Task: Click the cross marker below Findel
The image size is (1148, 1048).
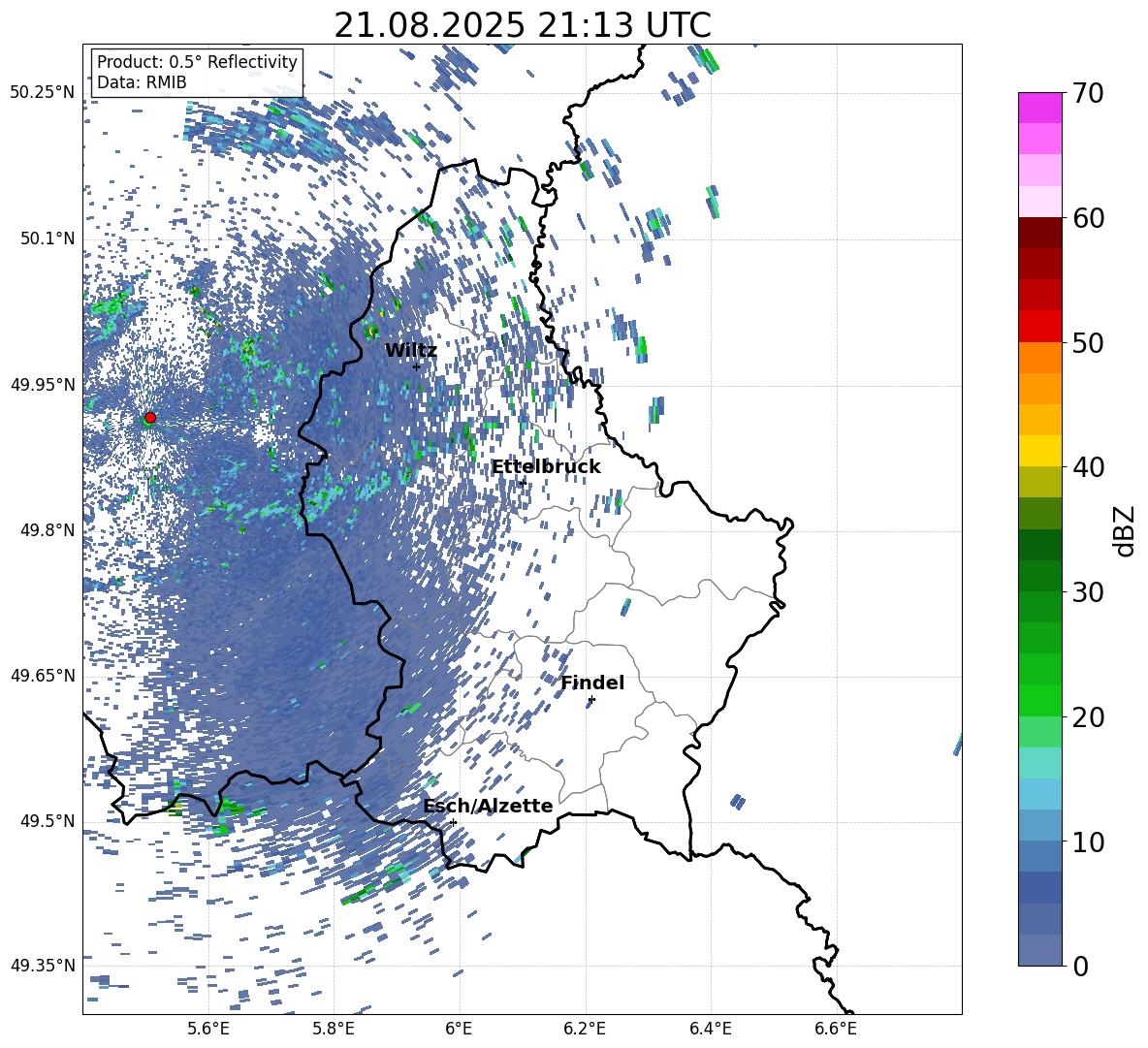Action: [591, 700]
